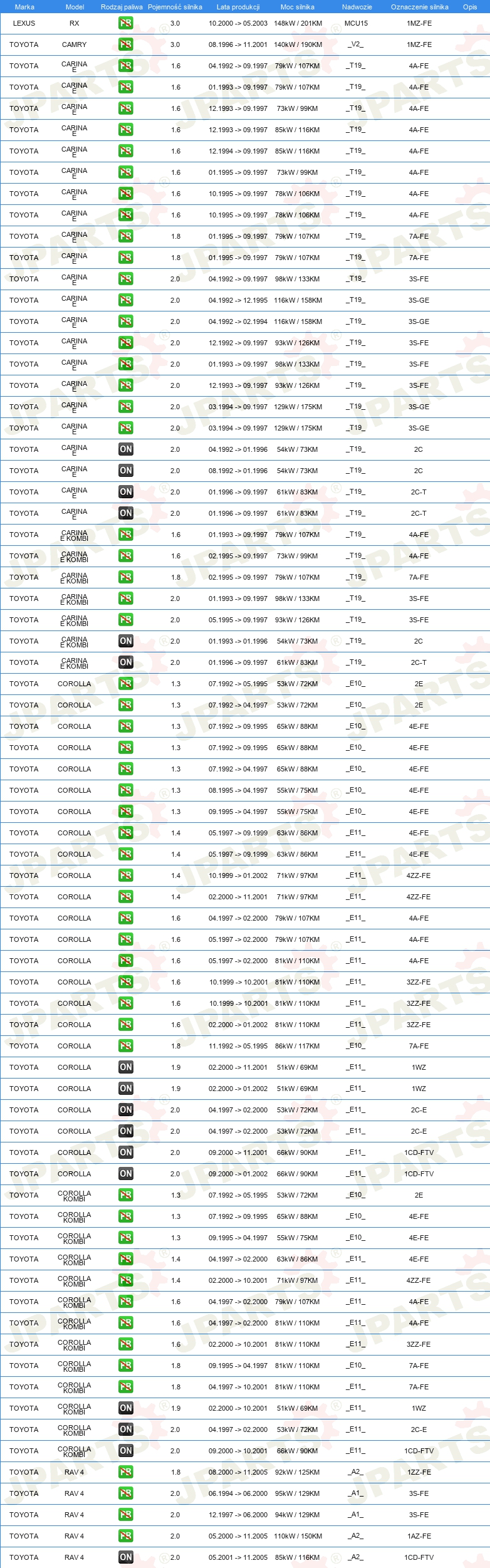
Task: Click the 11.1992 -> 05.1995 production years cell
Action: tap(238, 1046)
